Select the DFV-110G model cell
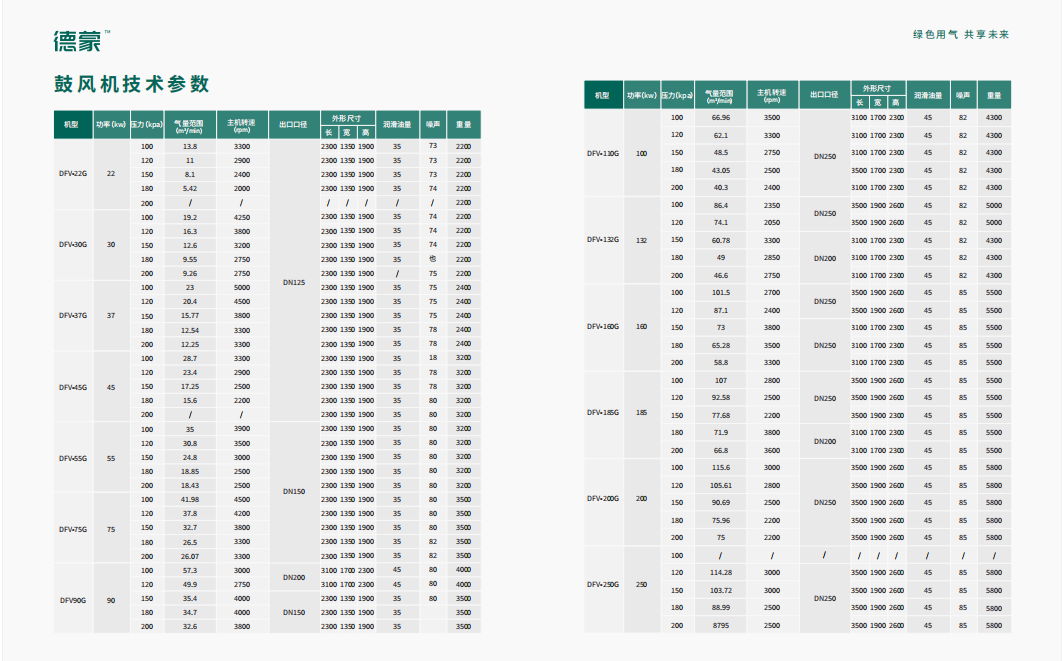Viewport: 1062px width, 661px height. 603,154
